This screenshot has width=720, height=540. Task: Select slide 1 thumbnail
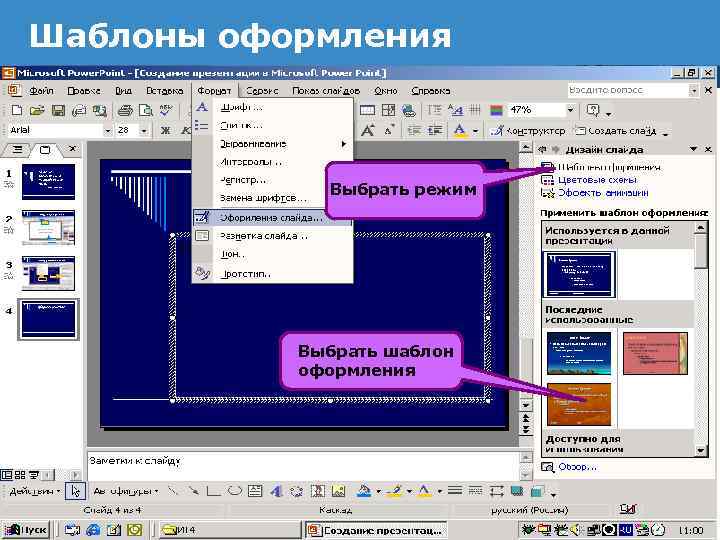pyautogui.click(x=48, y=182)
